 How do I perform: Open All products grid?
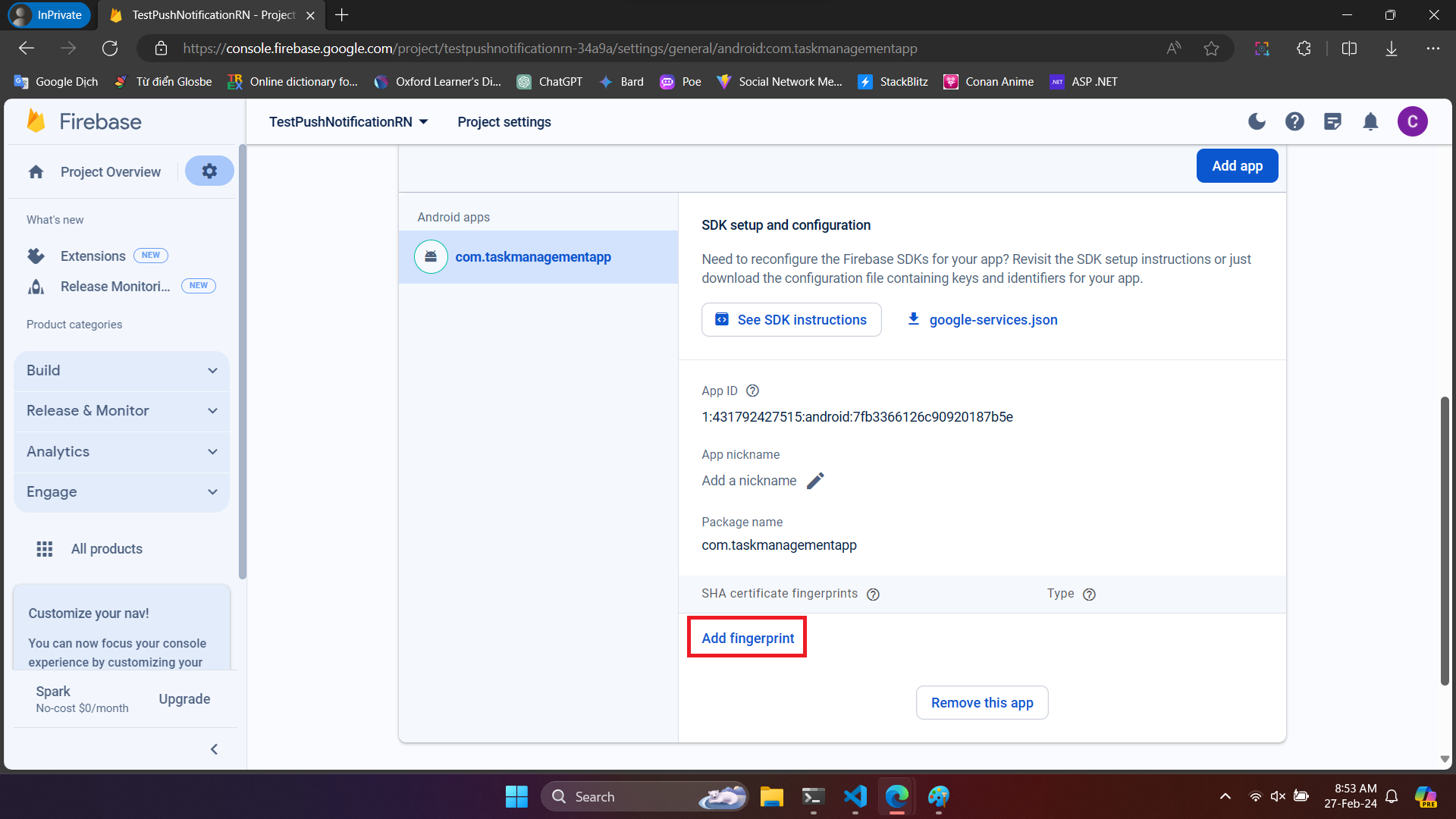(89, 549)
